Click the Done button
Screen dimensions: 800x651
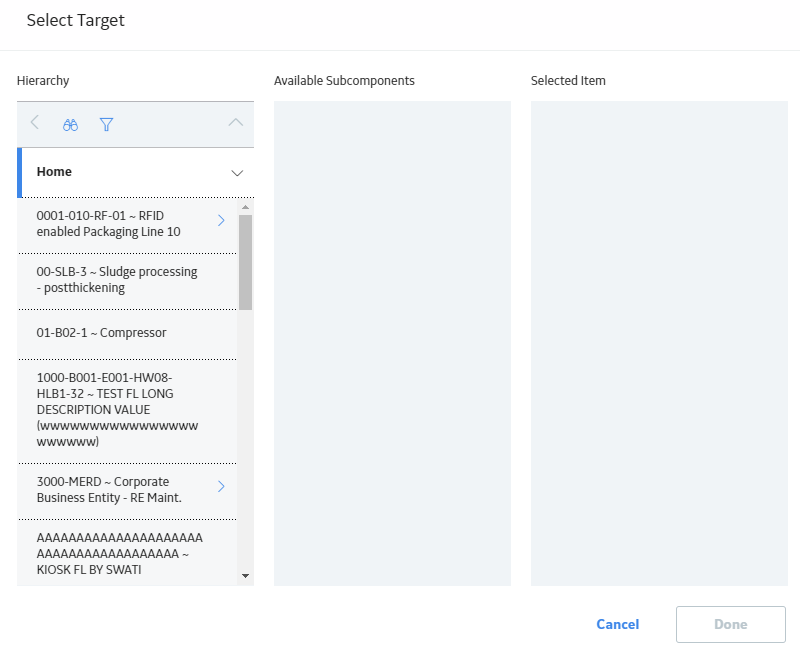click(731, 624)
